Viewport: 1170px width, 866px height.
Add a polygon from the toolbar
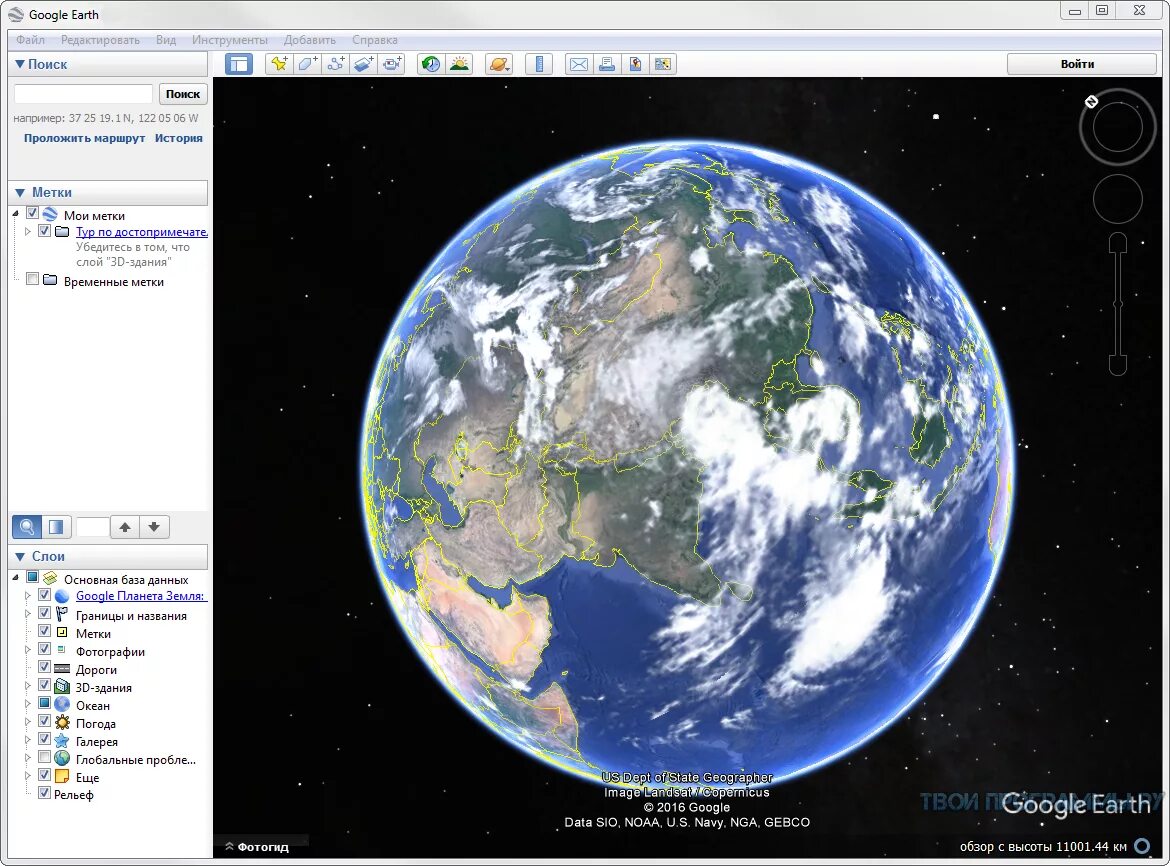[307, 64]
